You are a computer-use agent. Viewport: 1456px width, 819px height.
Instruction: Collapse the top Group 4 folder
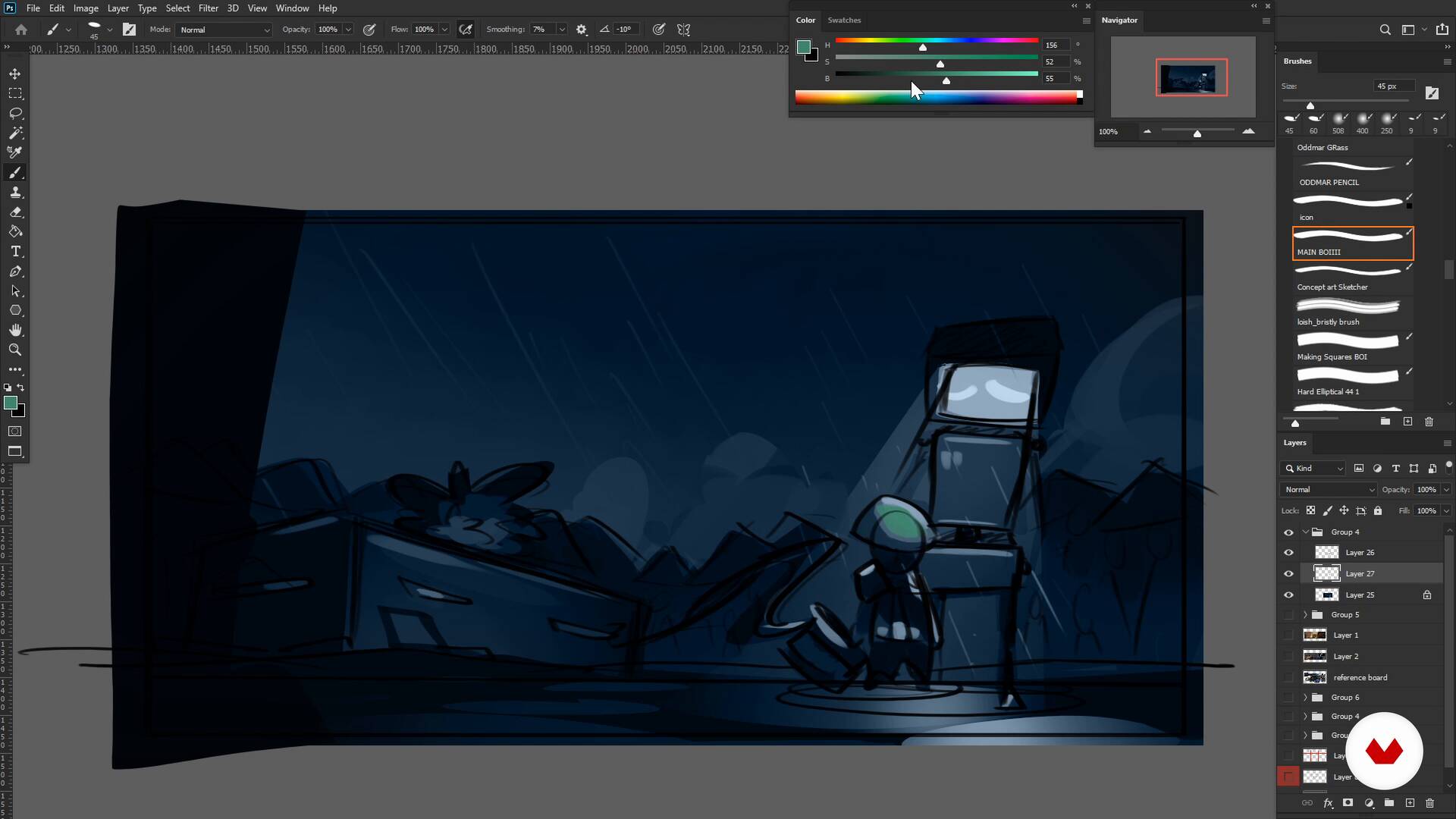1305,532
